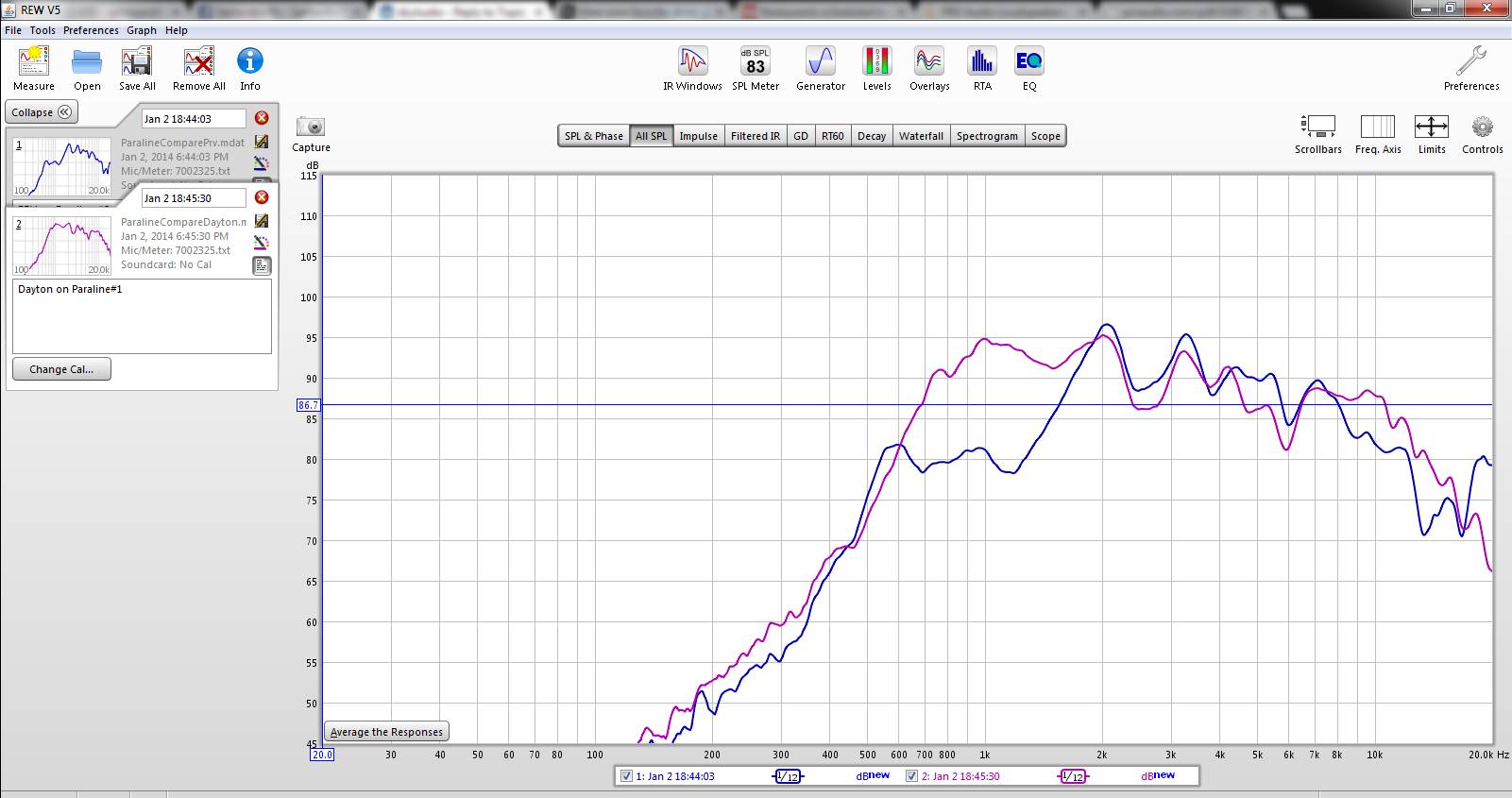This screenshot has height=798, width=1512.
Task: Collapse the measurements panel
Action: coord(42,112)
